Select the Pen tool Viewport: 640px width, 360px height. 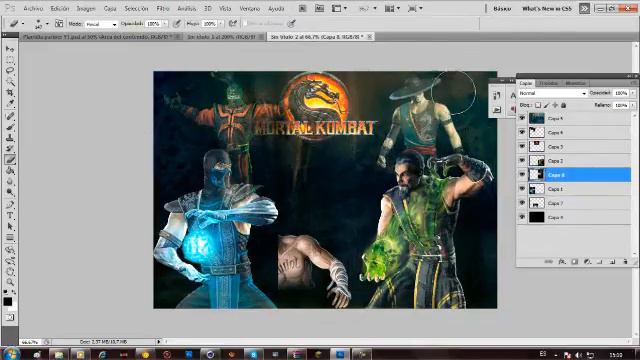tap(10, 204)
